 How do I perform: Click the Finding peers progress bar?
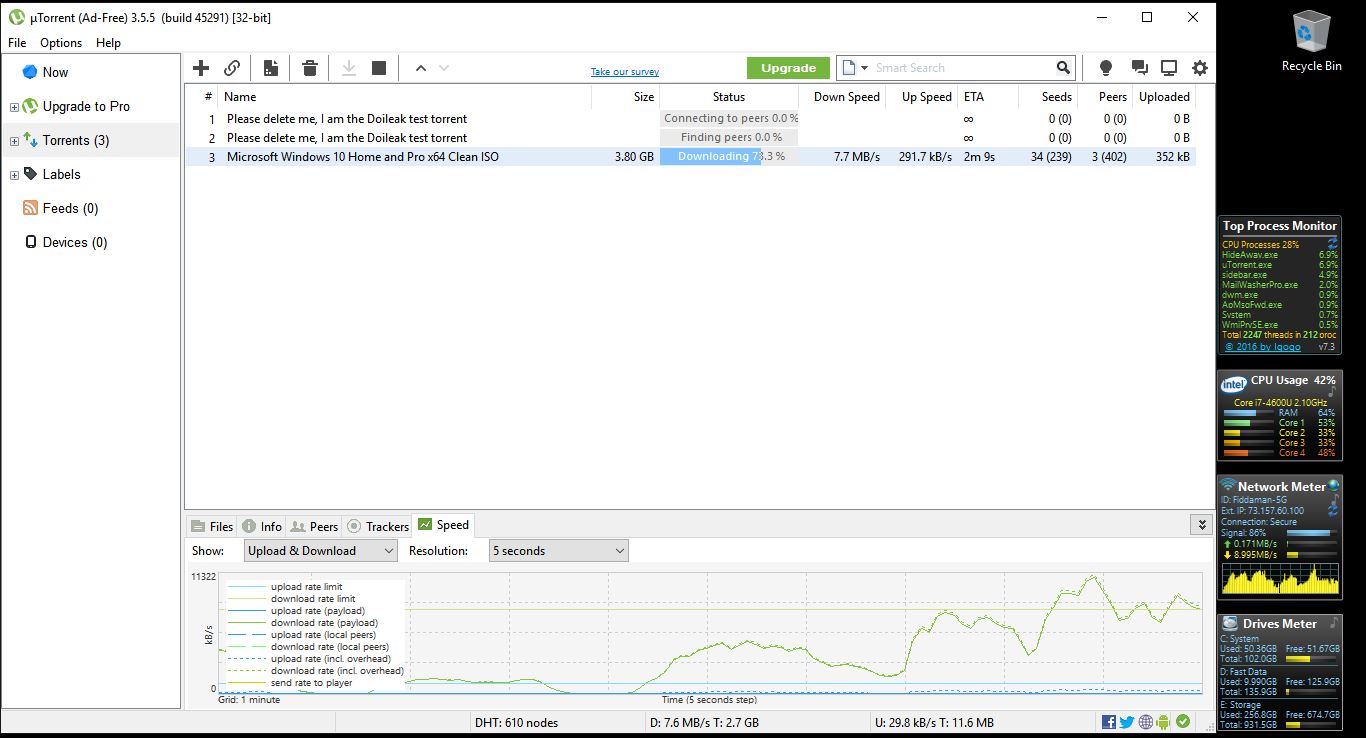click(729, 138)
